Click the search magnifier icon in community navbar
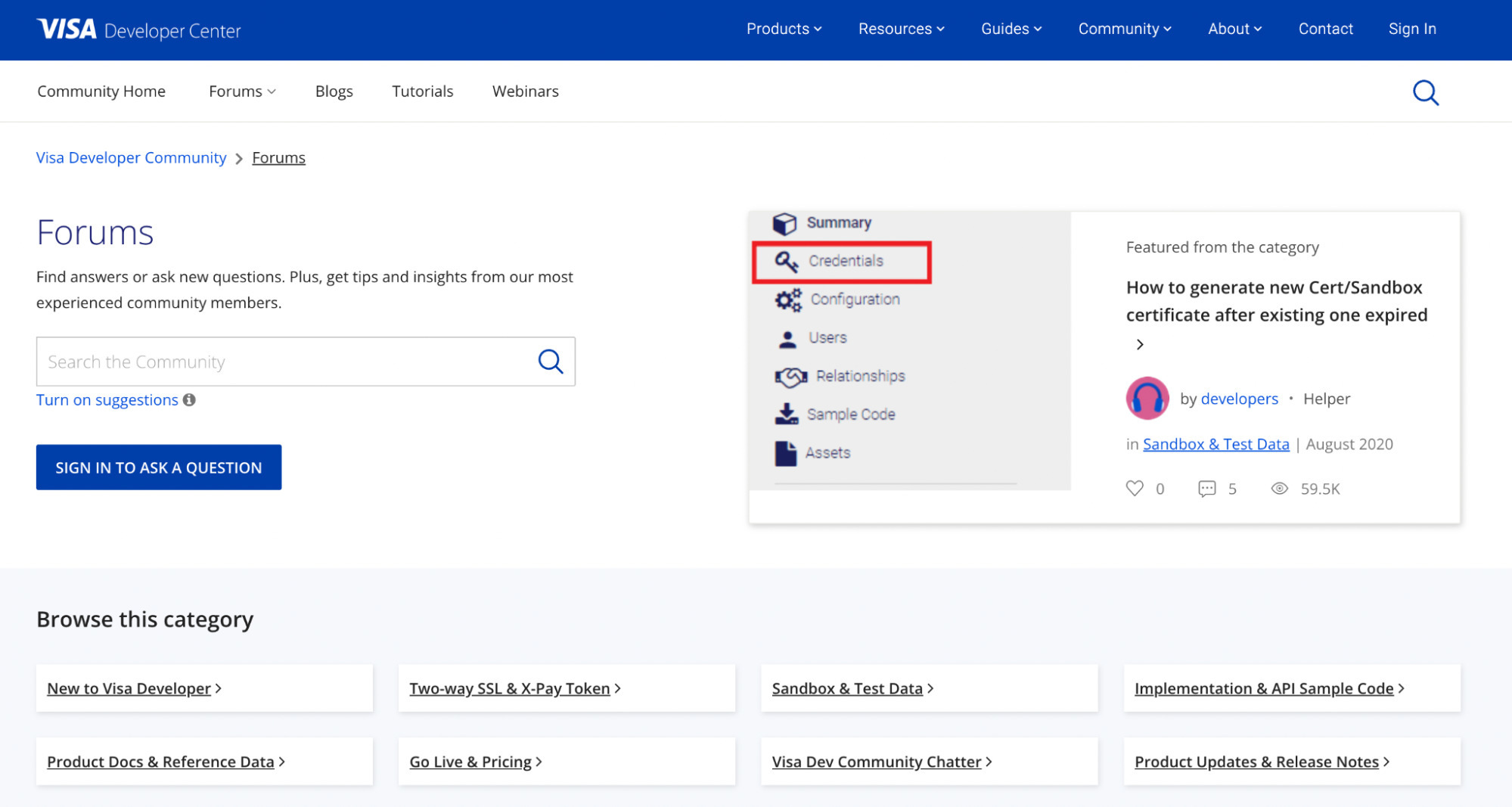Viewport: 1512px width, 807px height. point(1425,92)
